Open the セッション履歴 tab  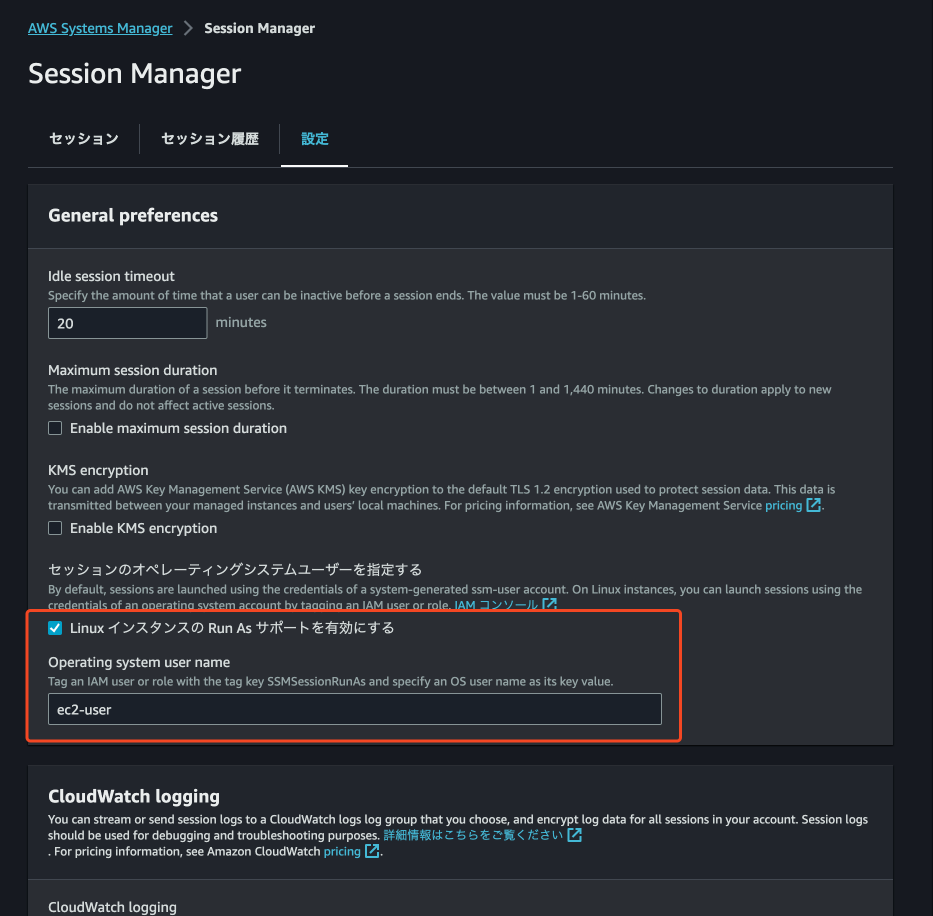[x=209, y=139]
